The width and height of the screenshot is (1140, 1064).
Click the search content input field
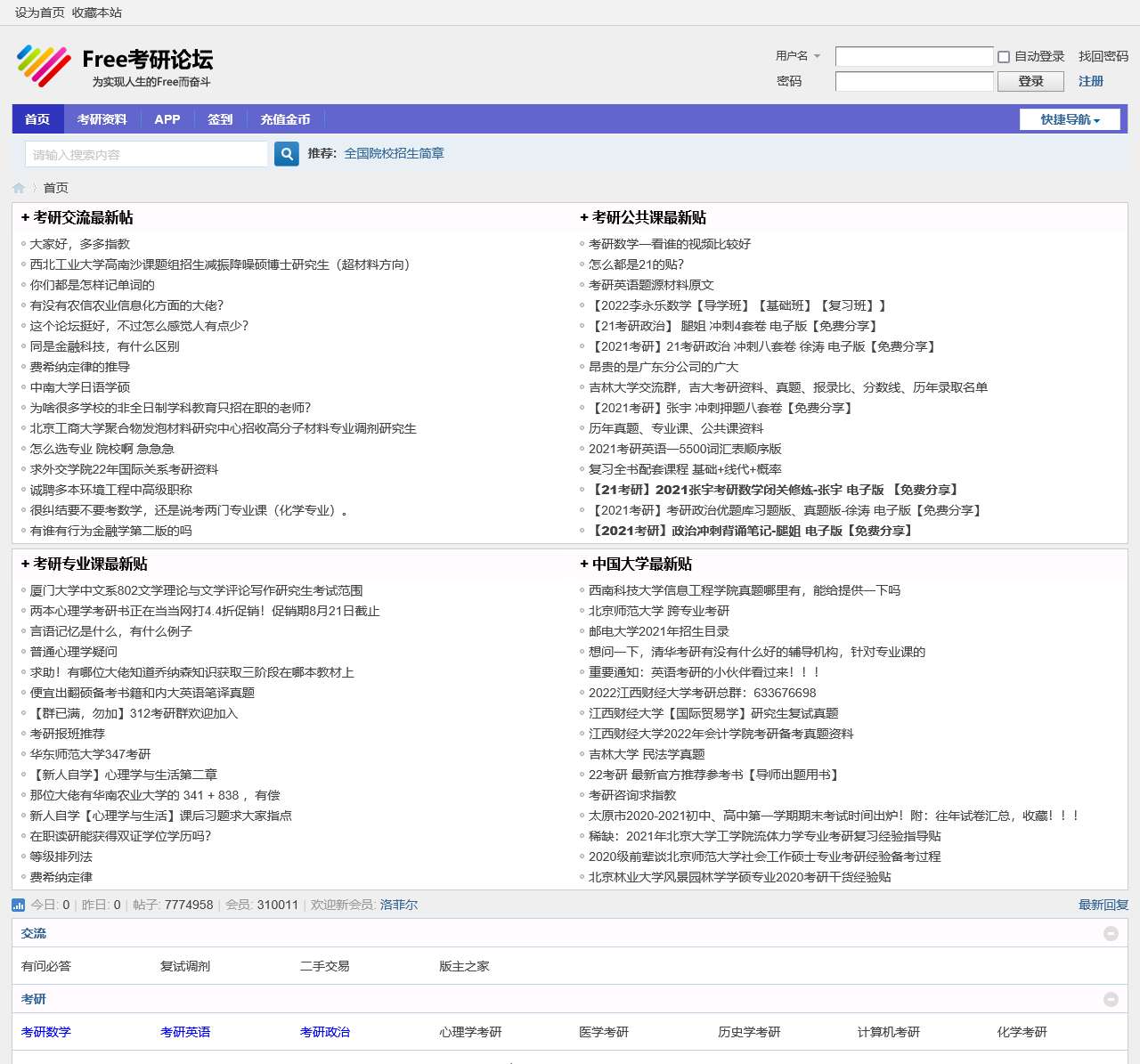146,154
